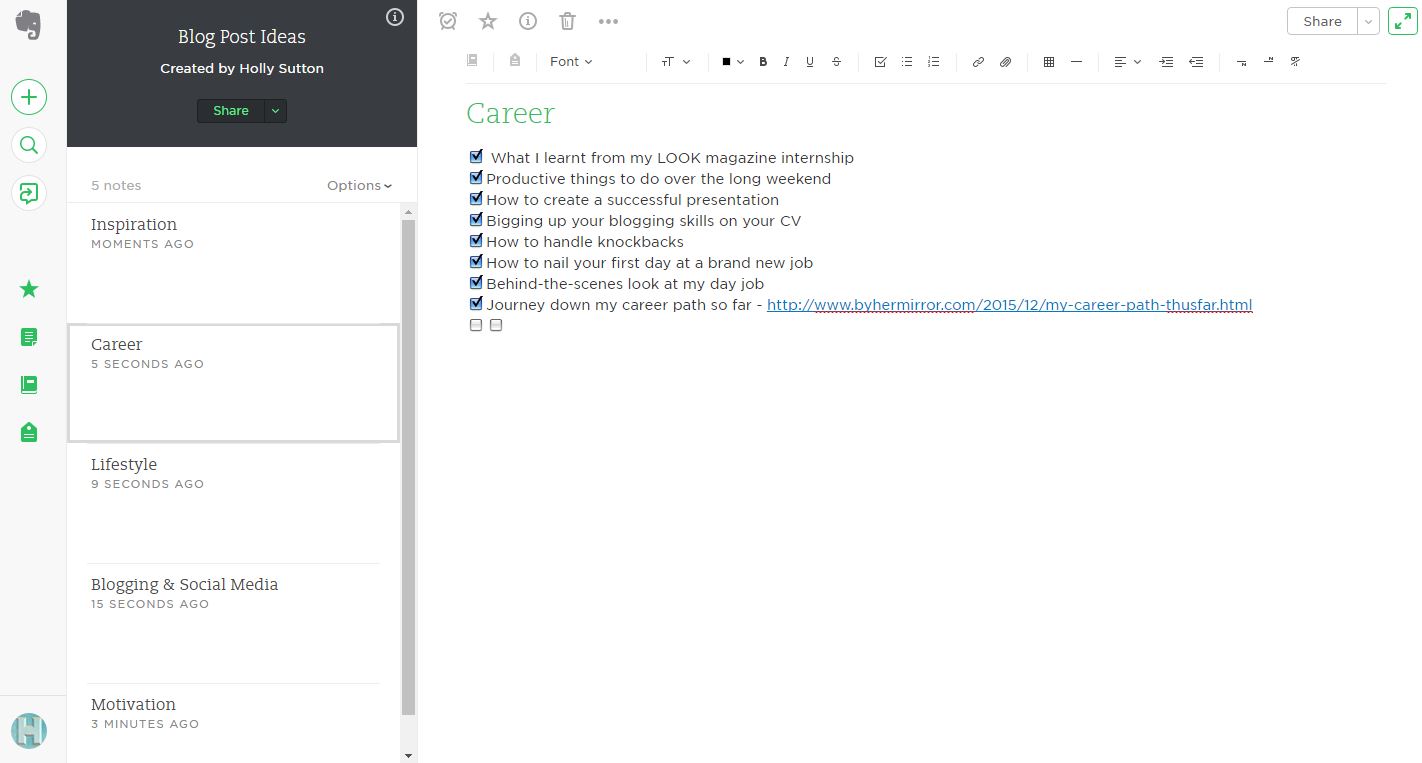Select the Career note in list

(234, 383)
